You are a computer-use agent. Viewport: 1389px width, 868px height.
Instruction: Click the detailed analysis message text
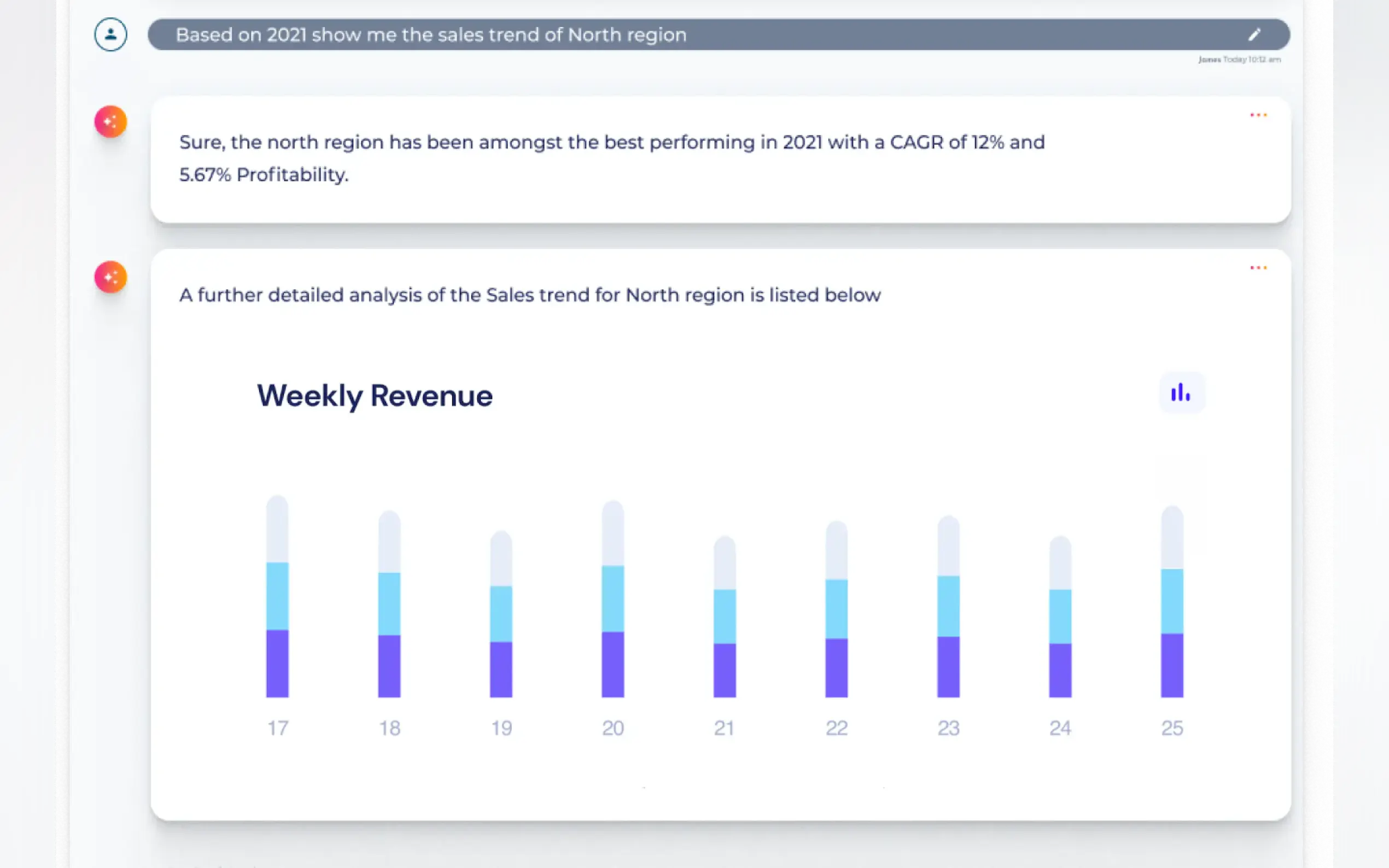529,295
